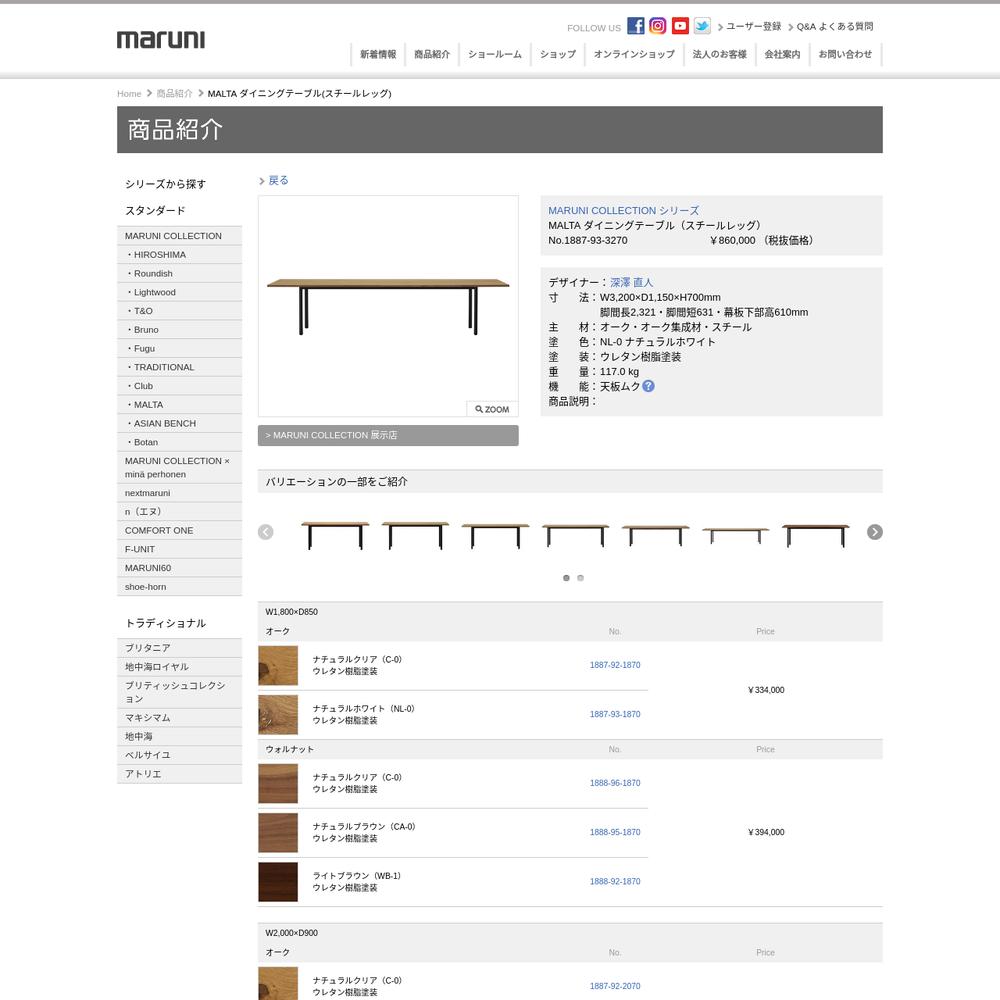Open MARUNI COLLECTION in sidebar

[179, 236]
